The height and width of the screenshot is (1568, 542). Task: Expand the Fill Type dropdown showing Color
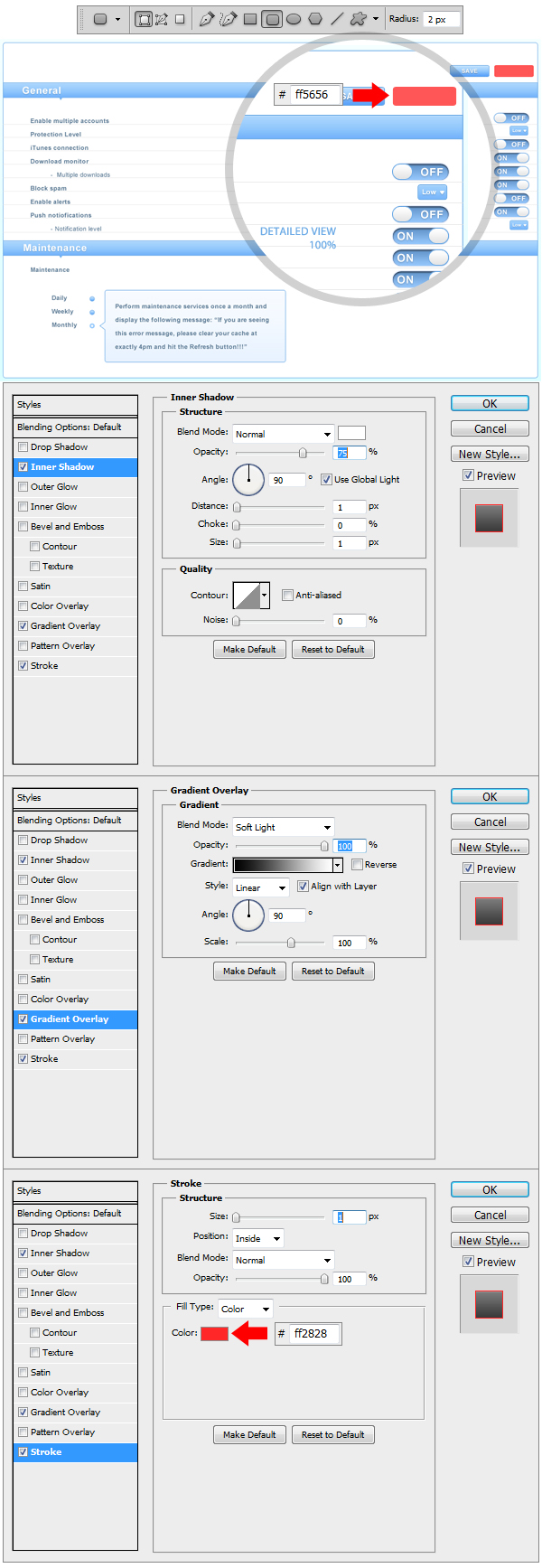(246, 1309)
